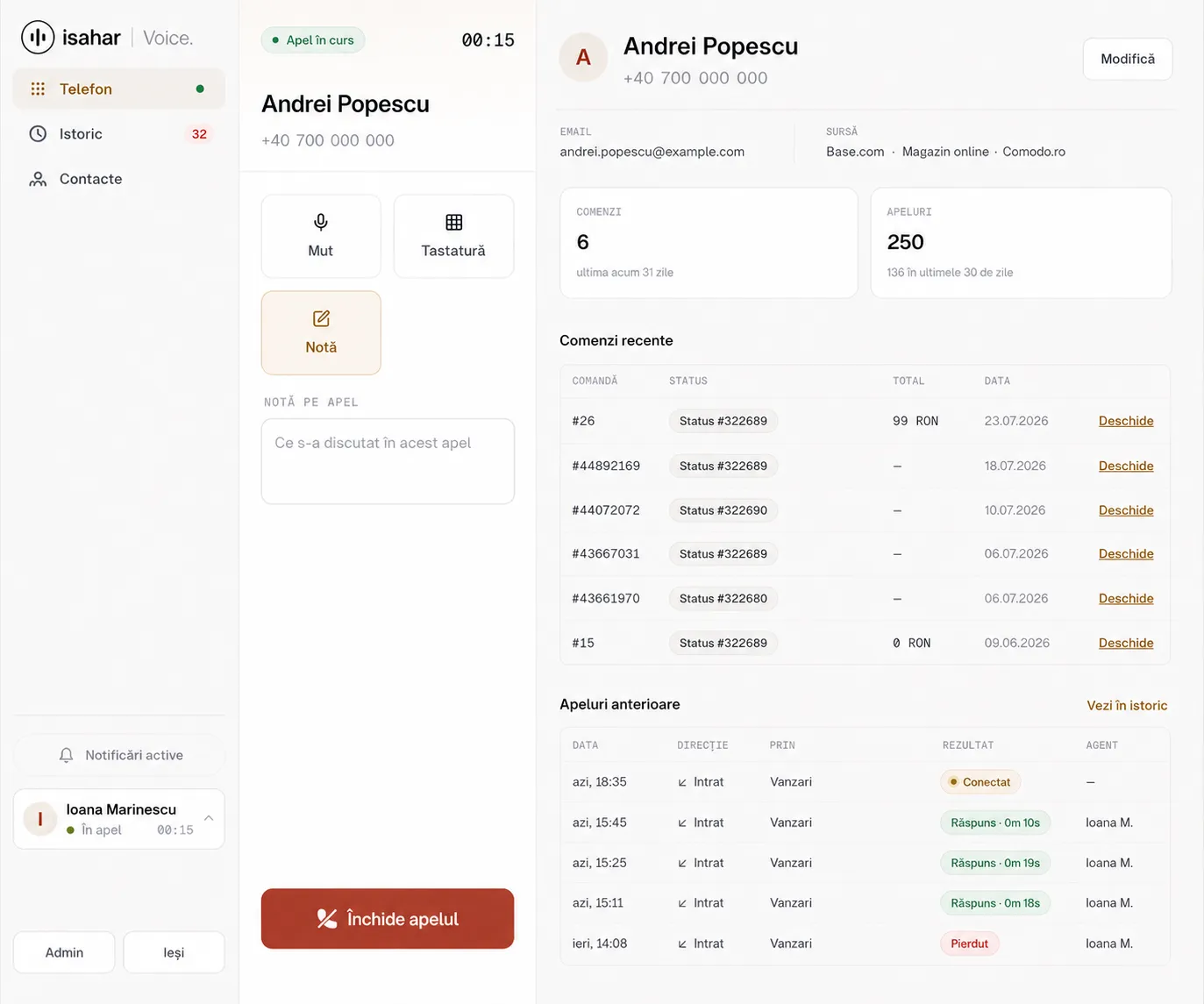Click the Andrei Popescu avatar letter A
Image resolution: width=1204 pixels, height=1004 pixels.
coord(583,58)
